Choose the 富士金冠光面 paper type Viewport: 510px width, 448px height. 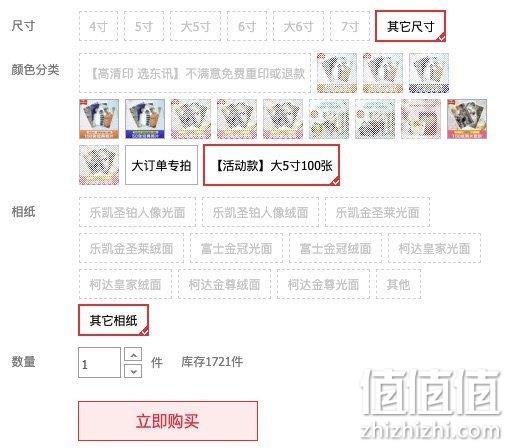[236, 248]
